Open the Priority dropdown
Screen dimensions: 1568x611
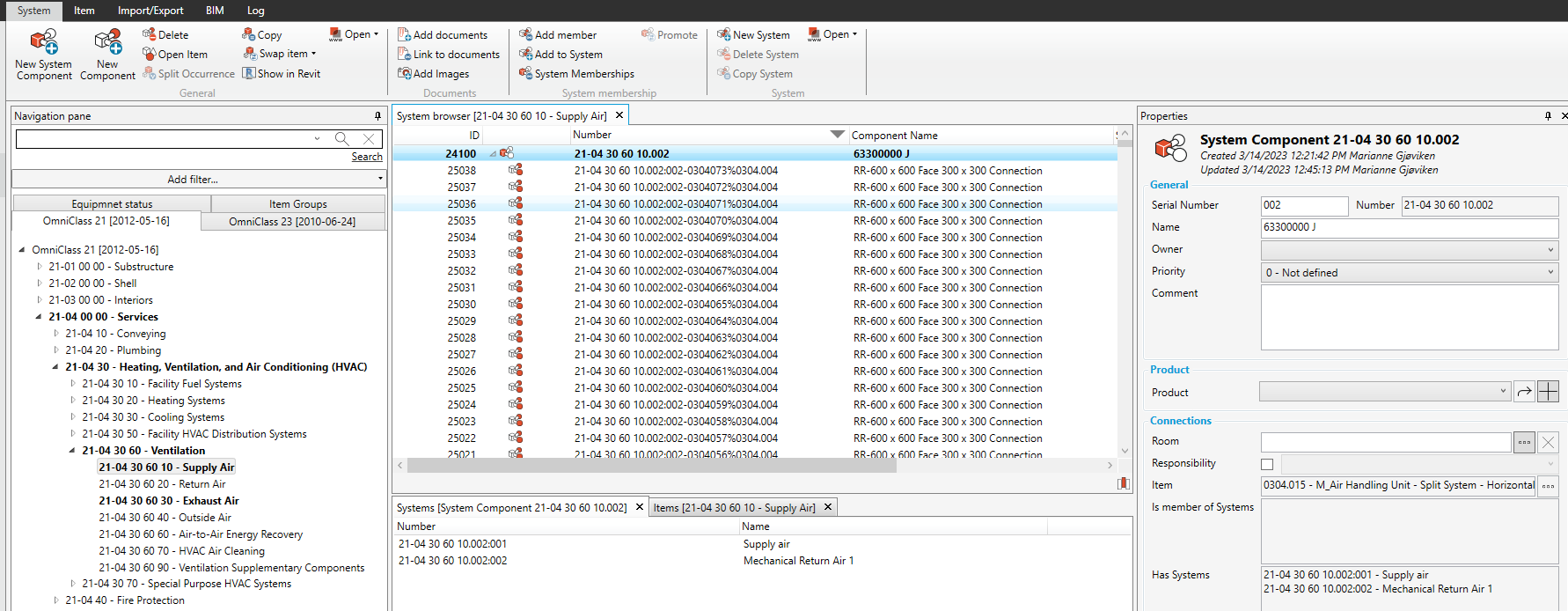[1409, 273]
